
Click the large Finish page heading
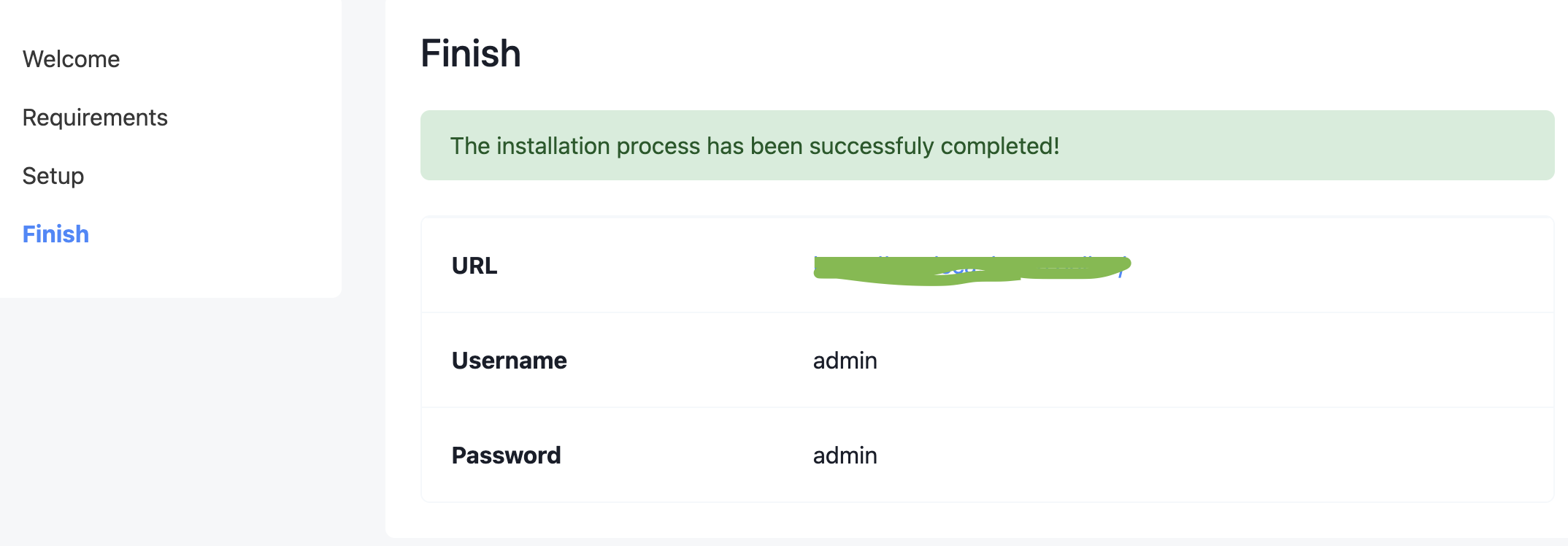coord(471,54)
